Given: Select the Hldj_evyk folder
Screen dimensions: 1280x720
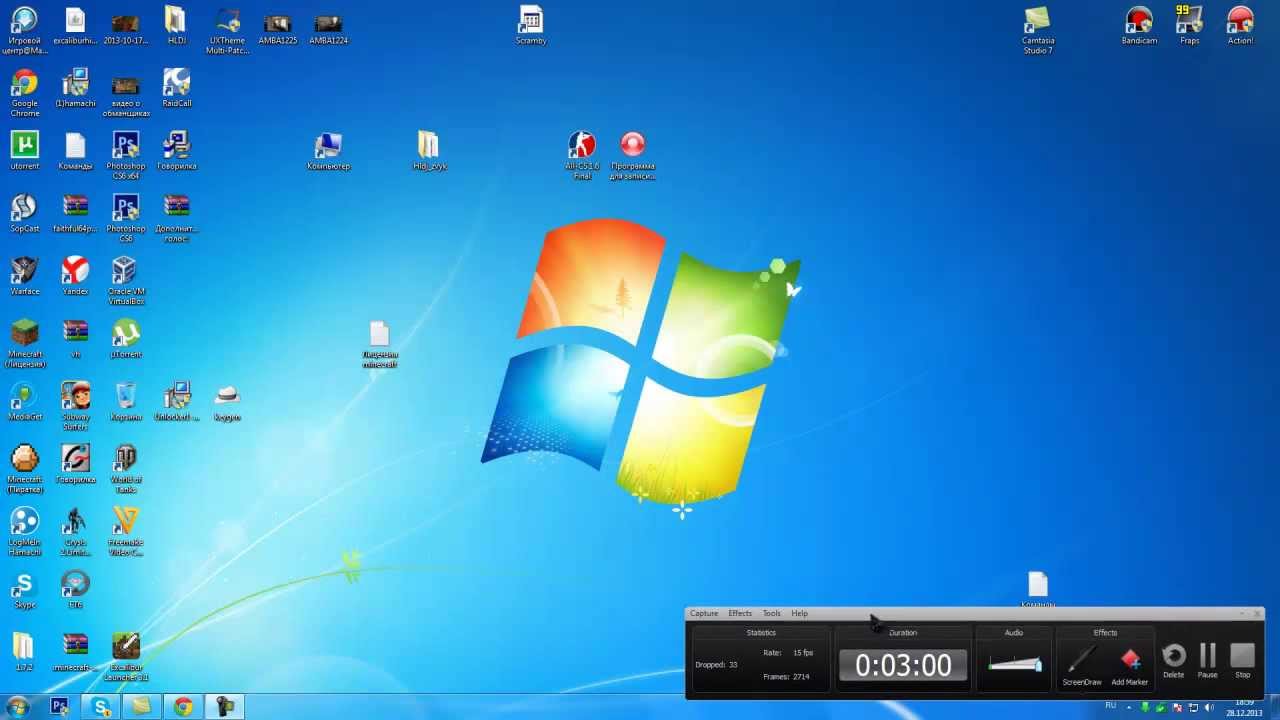Looking at the screenshot, I should point(428,151).
